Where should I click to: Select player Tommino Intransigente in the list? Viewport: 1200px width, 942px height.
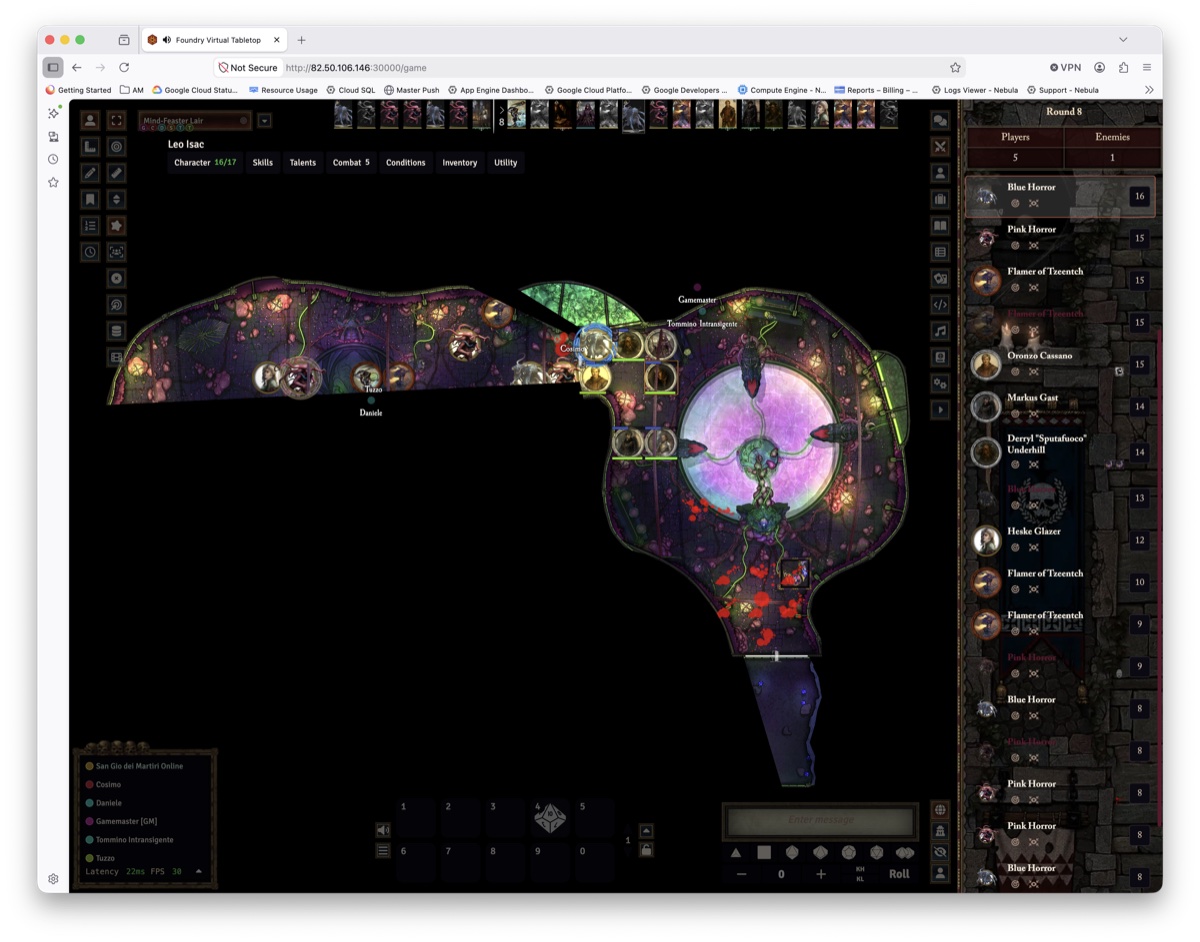(134, 840)
